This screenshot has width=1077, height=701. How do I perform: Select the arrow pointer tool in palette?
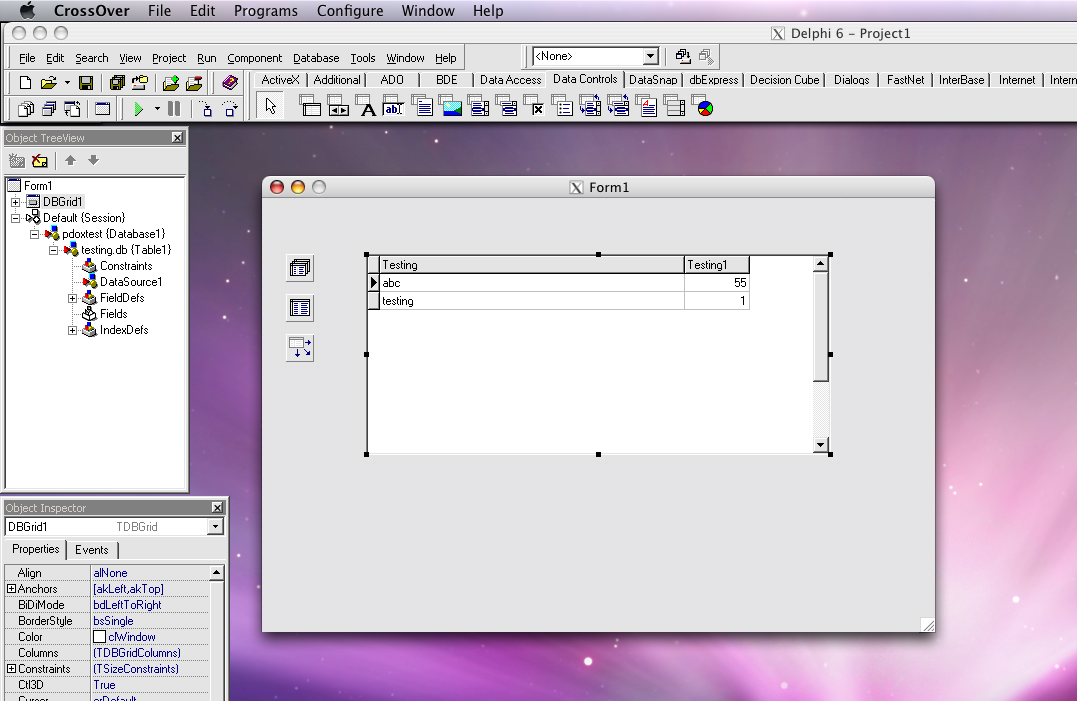[270, 107]
